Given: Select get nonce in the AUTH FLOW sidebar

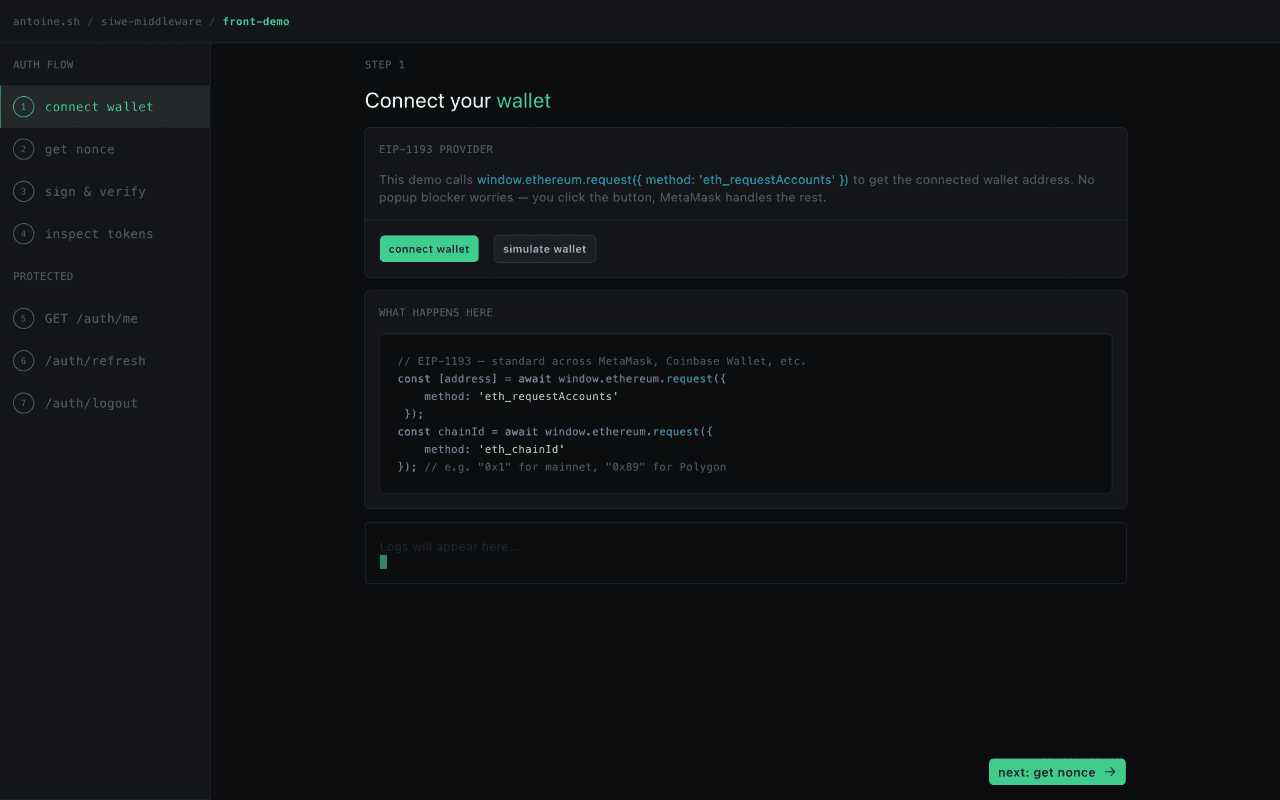Looking at the screenshot, I should tap(80, 148).
